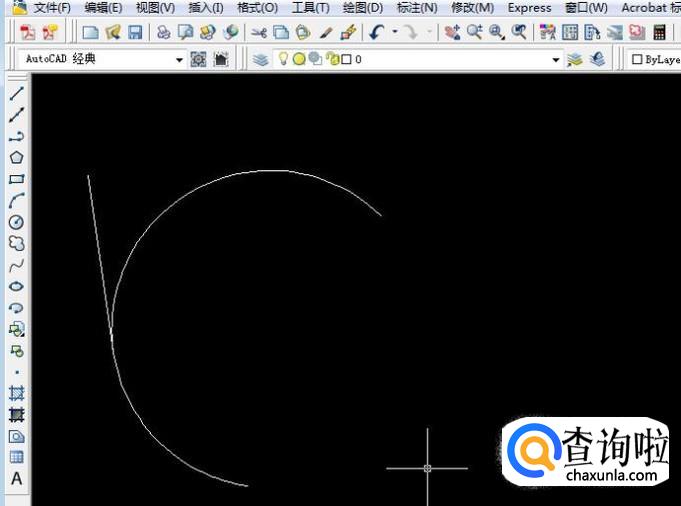Click the Zoom Previous icon
The image size is (681, 506).
pyautogui.click(x=519, y=32)
